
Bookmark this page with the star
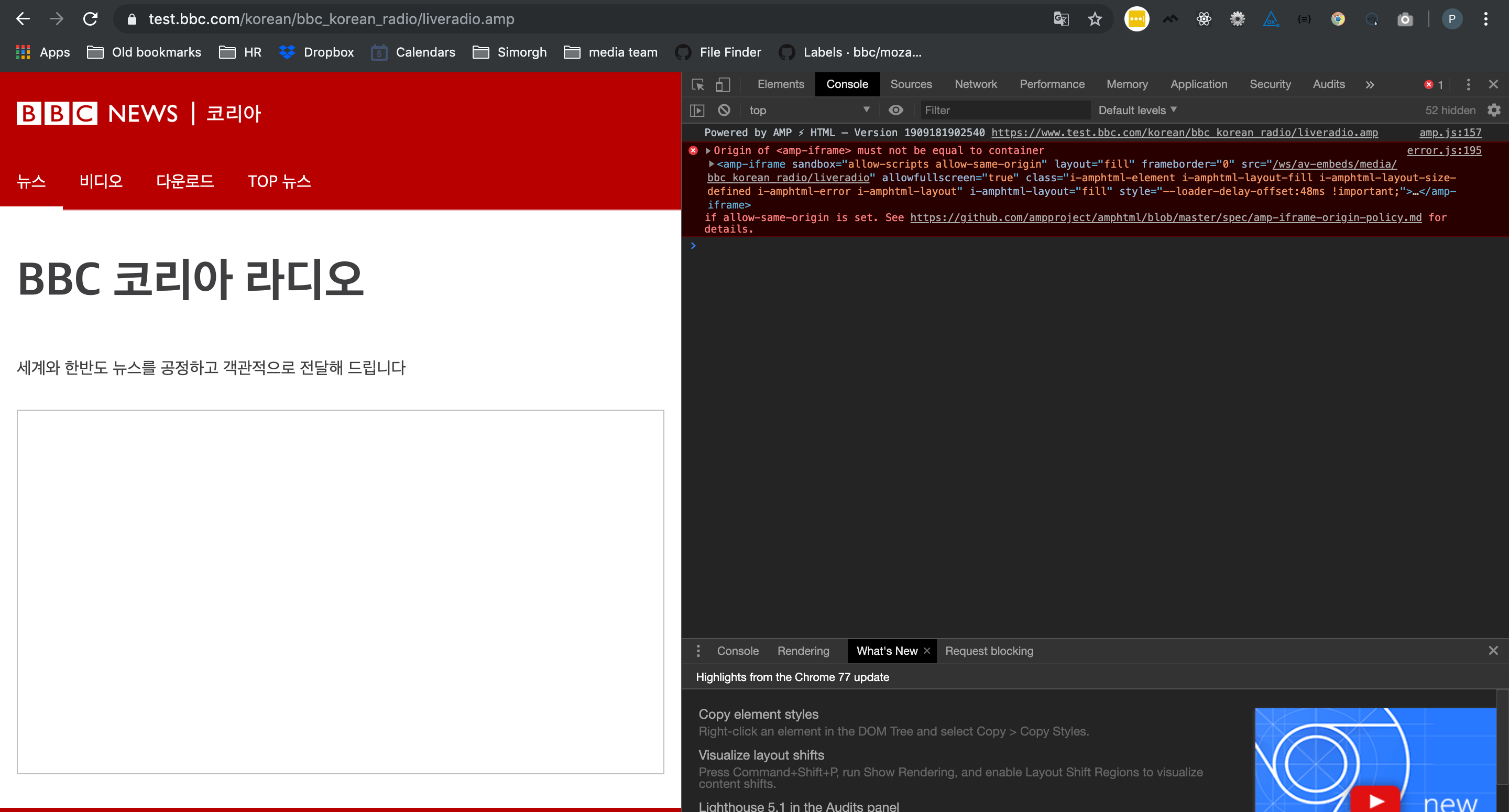tap(1094, 19)
